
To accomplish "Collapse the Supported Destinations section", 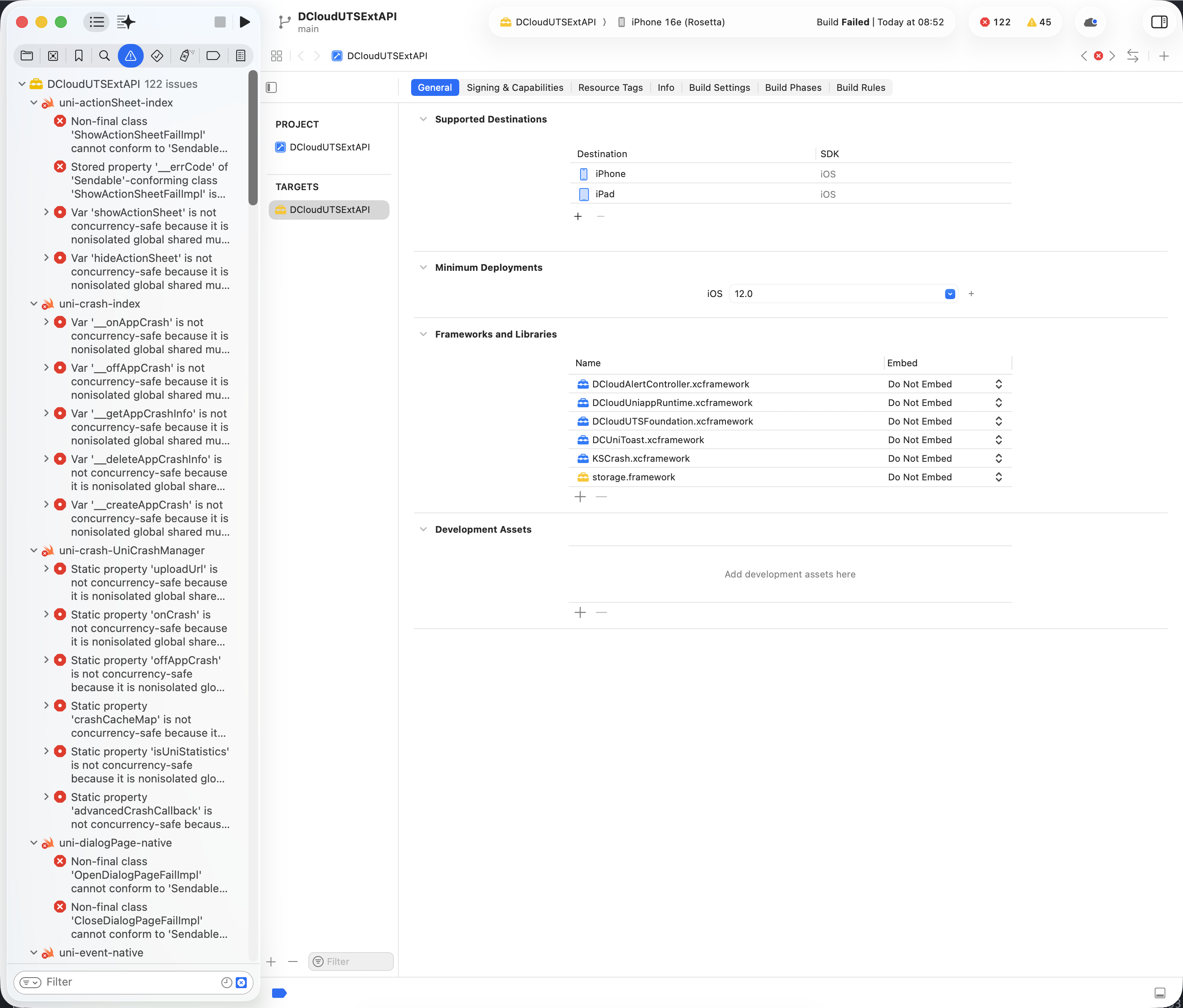I will (423, 119).
